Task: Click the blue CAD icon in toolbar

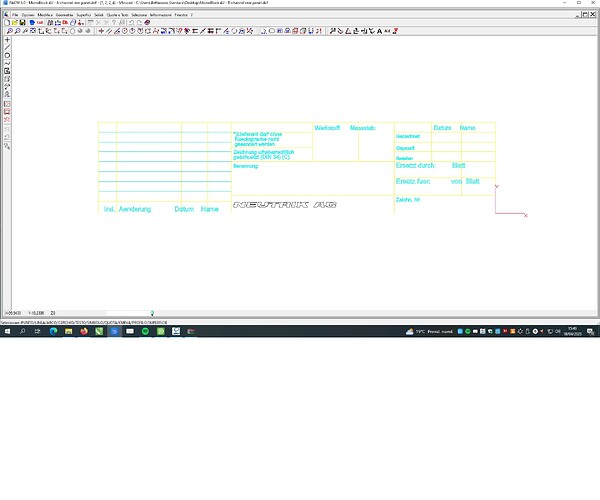Action: [x=32, y=23]
